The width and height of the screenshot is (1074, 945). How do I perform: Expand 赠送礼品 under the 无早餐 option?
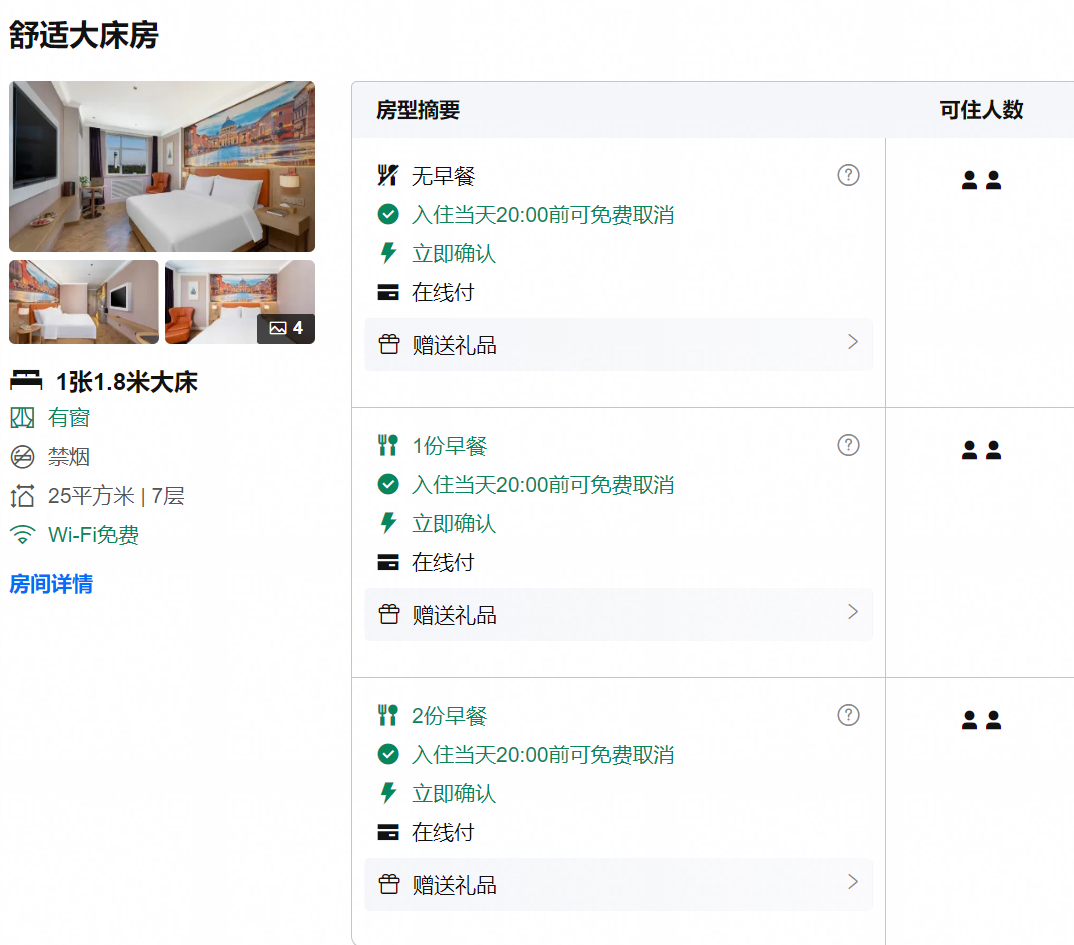(619, 344)
